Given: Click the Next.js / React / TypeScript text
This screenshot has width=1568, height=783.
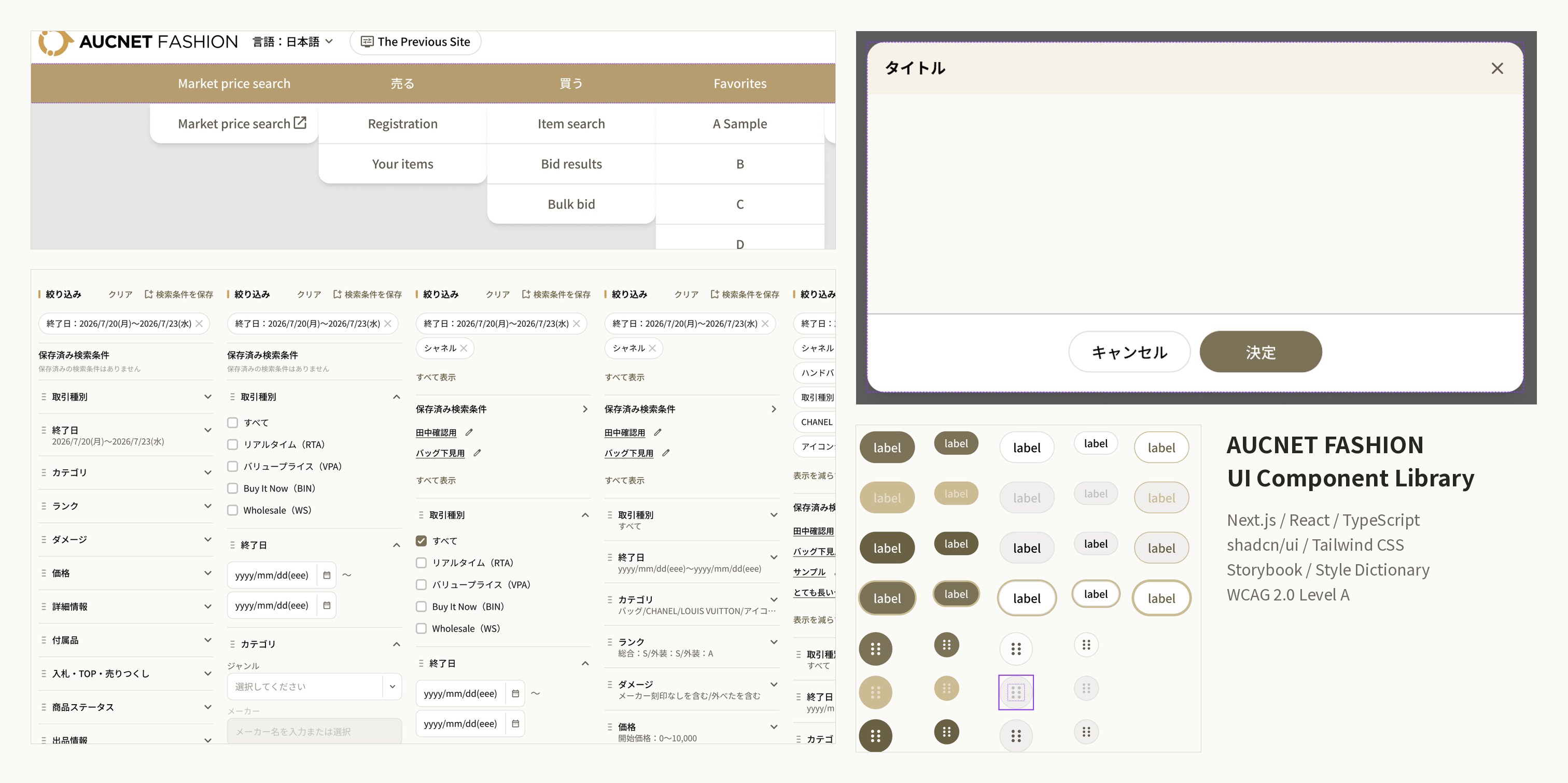Looking at the screenshot, I should coord(1323,520).
